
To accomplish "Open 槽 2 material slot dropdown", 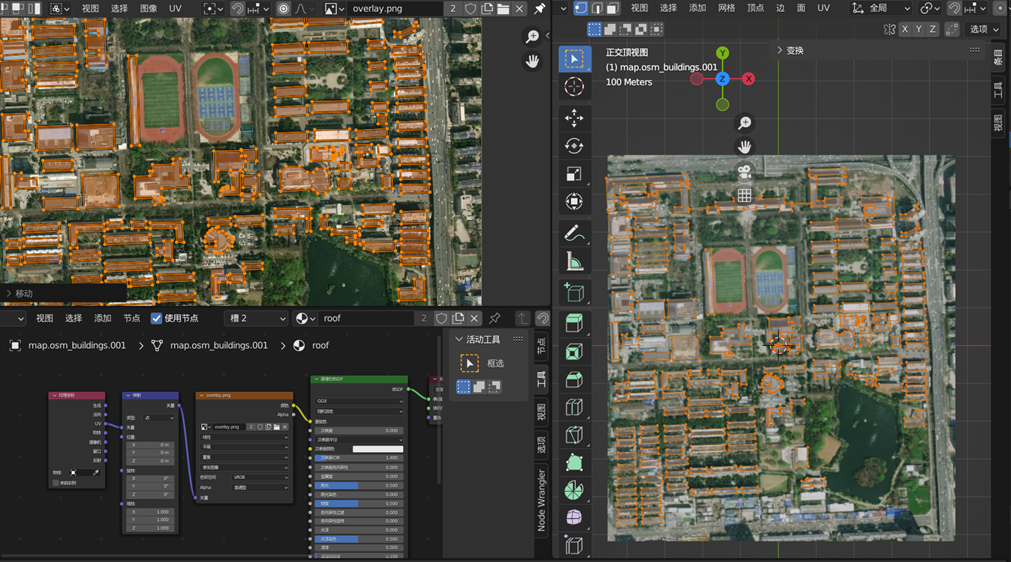I will [255, 318].
